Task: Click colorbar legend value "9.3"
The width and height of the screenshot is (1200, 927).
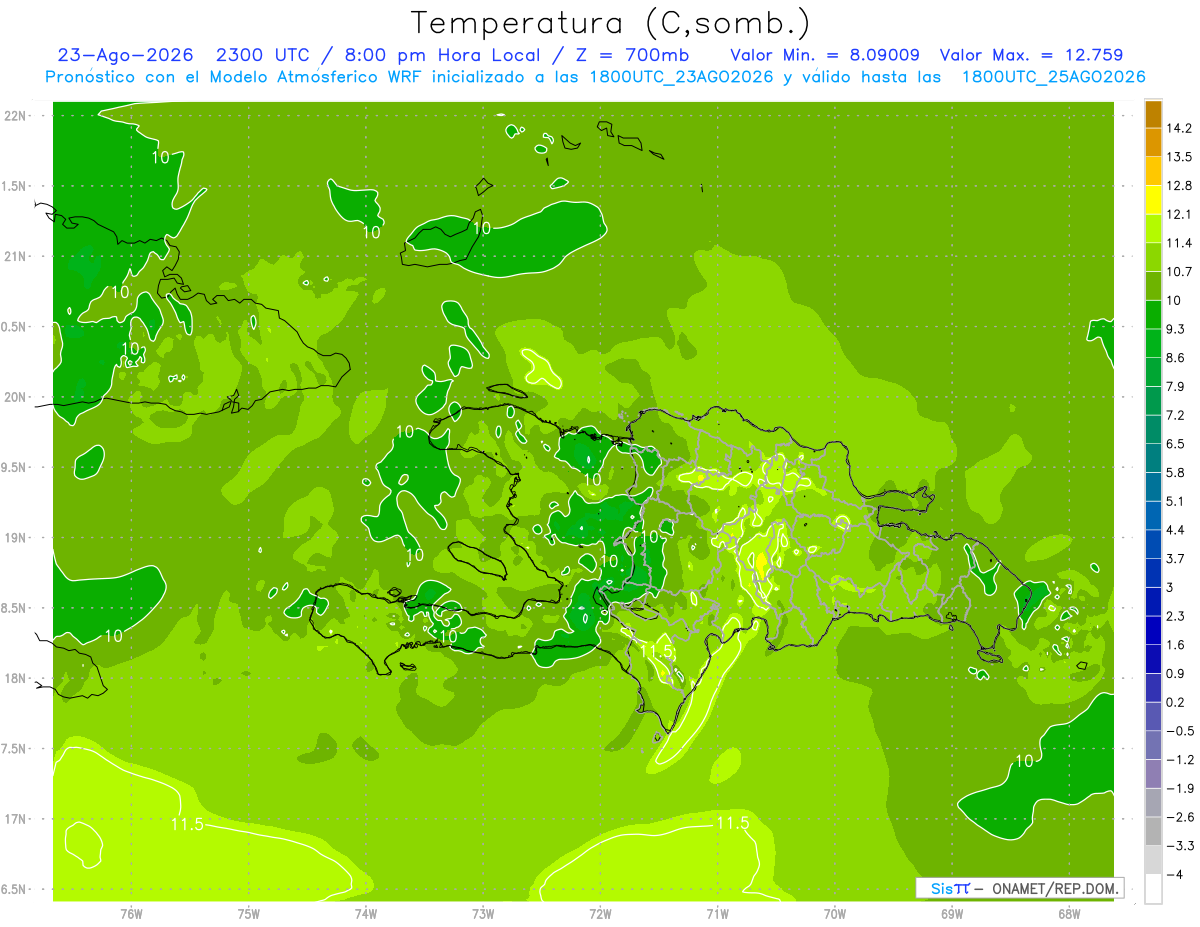Action: click(x=1175, y=329)
